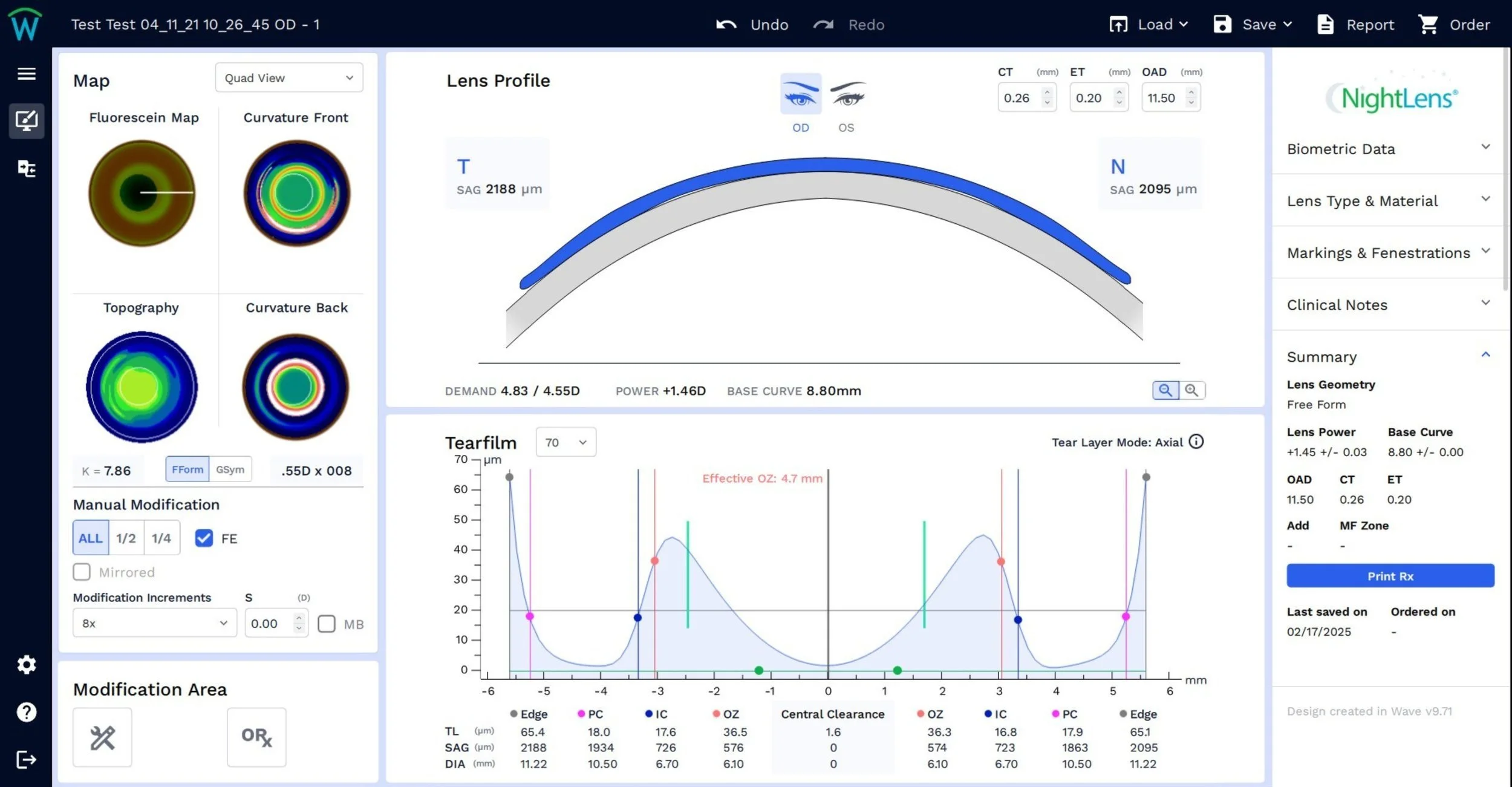
Task: Uncheck the FE checkbox
Action: click(204, 538)
